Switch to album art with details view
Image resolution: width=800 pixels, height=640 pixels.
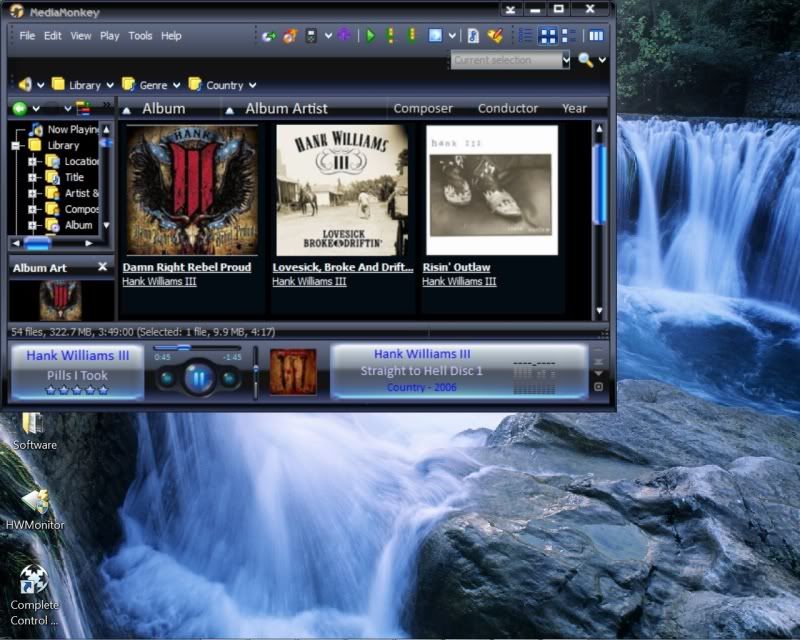pyautogui.click(x=568, y=36)
